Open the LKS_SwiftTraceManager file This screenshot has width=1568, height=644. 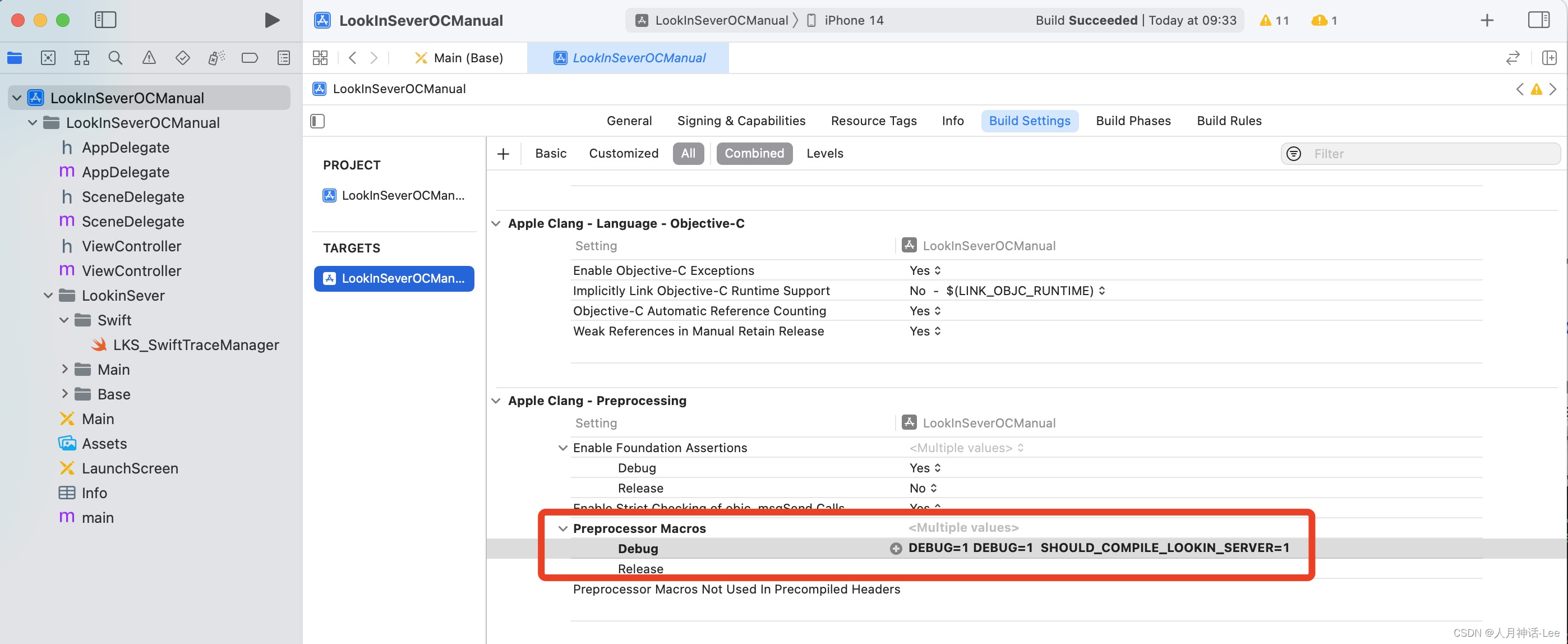click(x=196, y=345)
